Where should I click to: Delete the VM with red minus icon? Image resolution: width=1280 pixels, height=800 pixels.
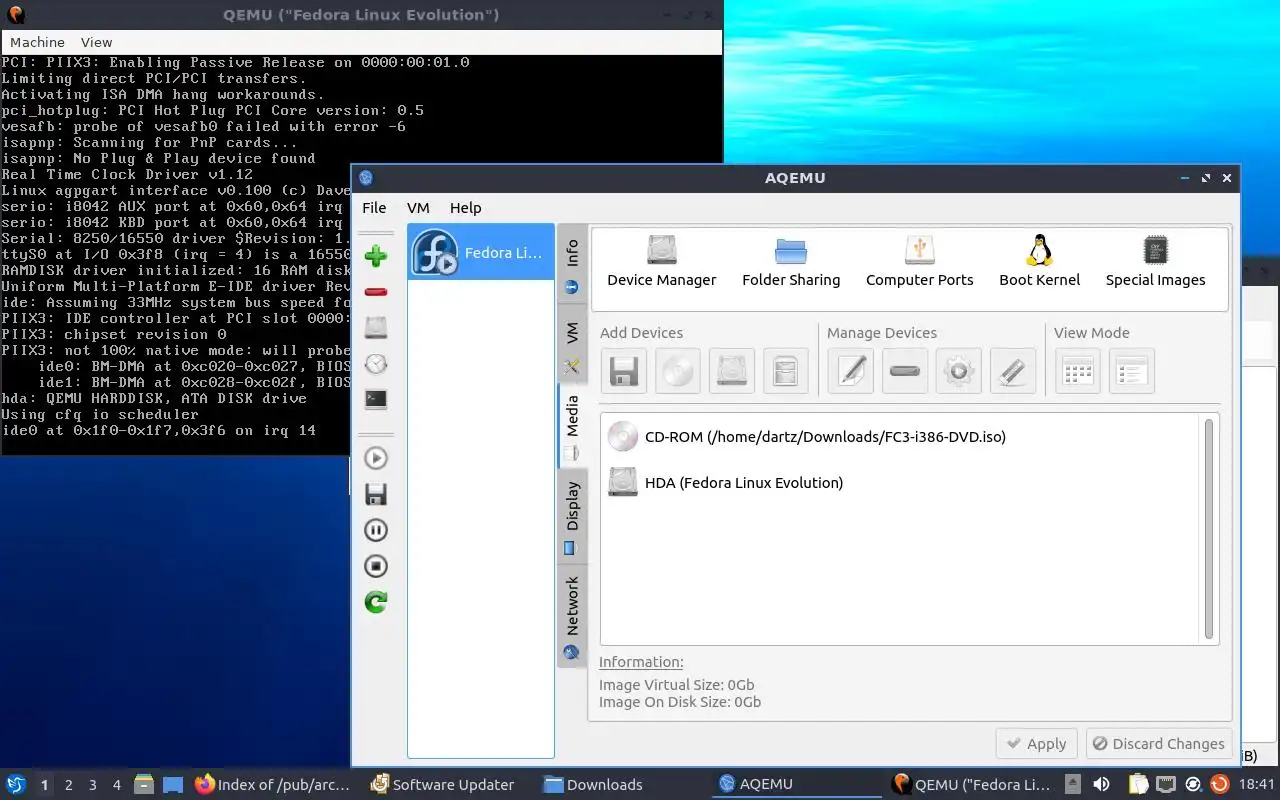click(376, 292)
